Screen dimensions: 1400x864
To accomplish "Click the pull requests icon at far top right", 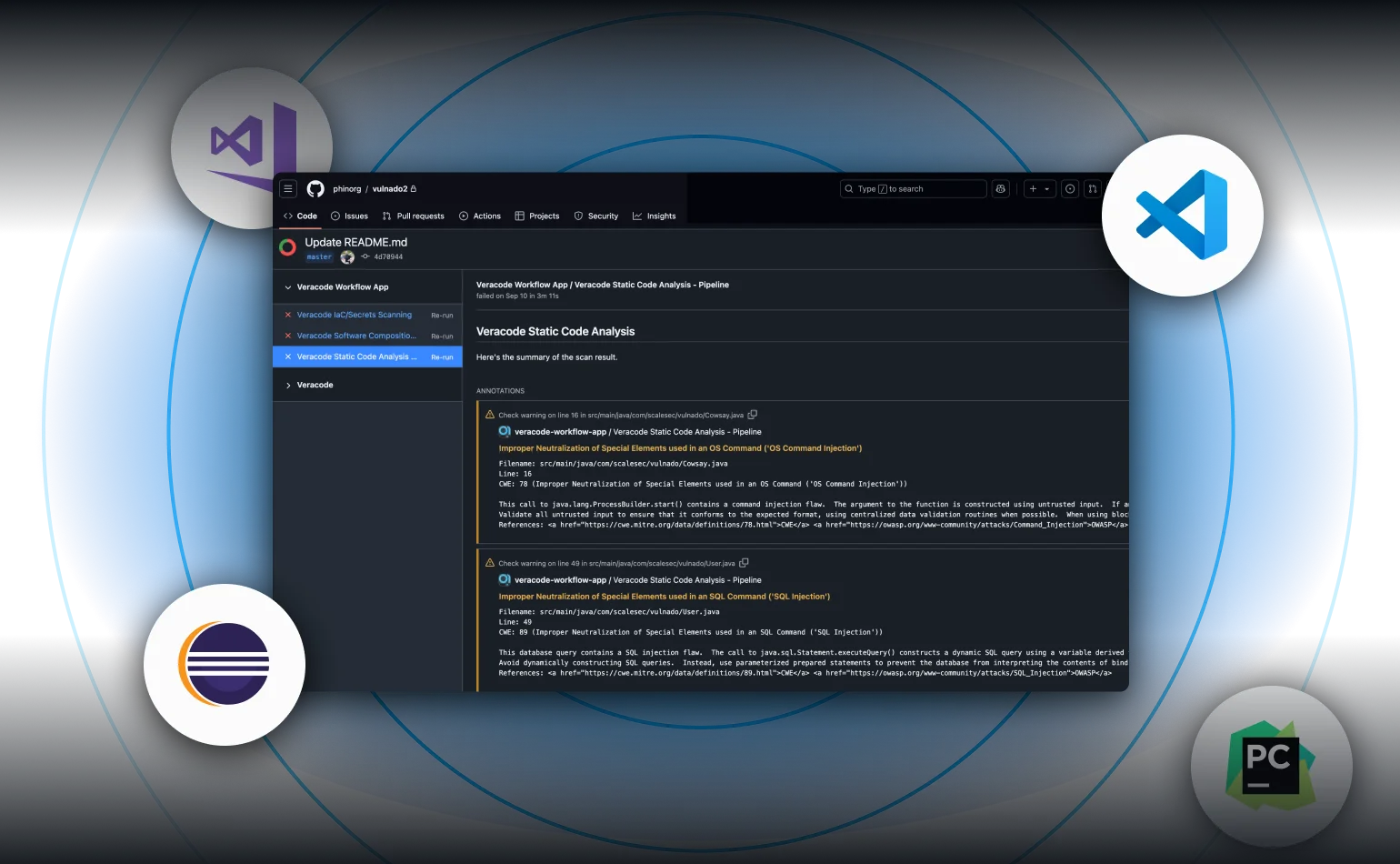I will pyautogui.click(x=1092, y=188).
